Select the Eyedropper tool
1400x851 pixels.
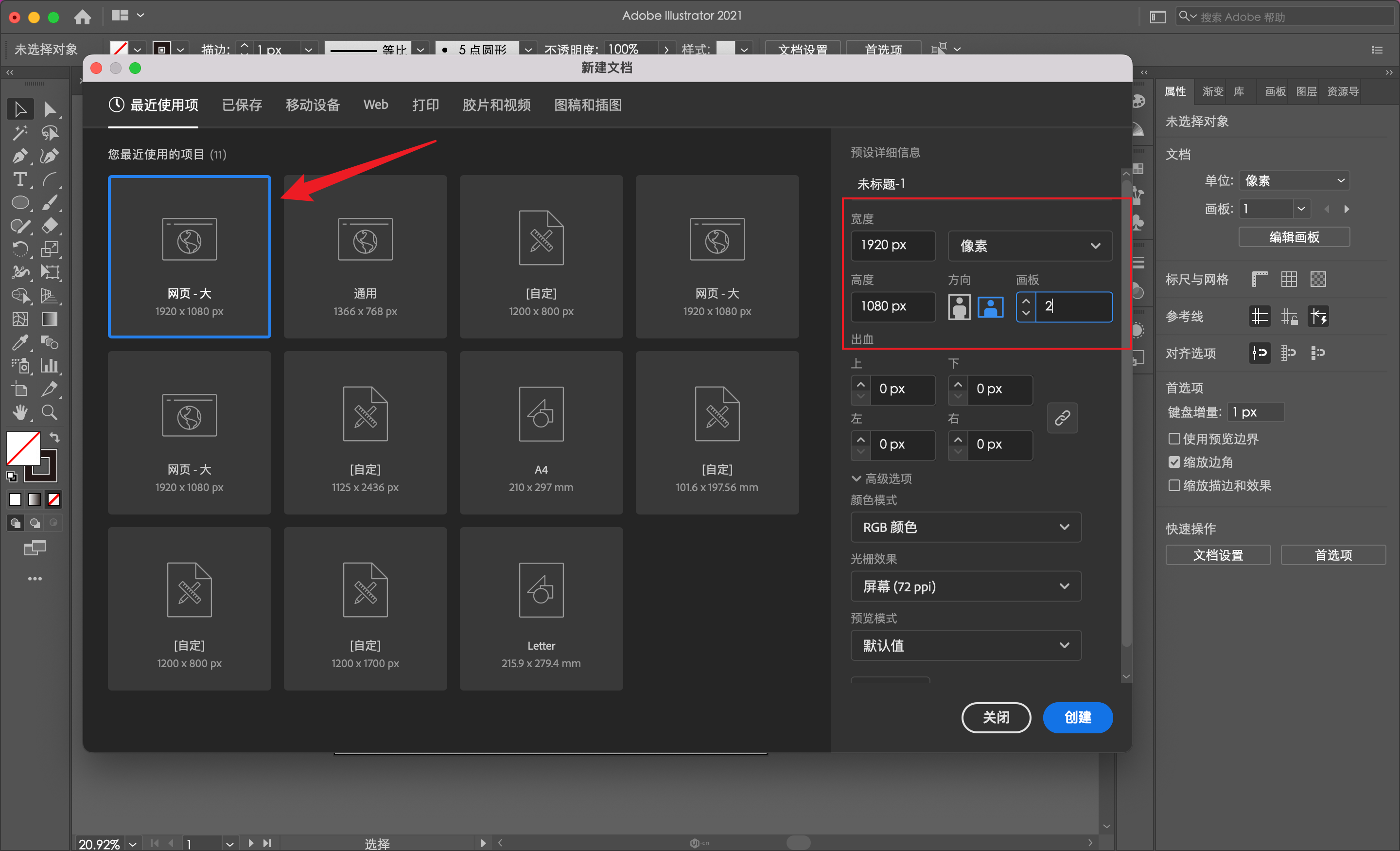point(20,342)
